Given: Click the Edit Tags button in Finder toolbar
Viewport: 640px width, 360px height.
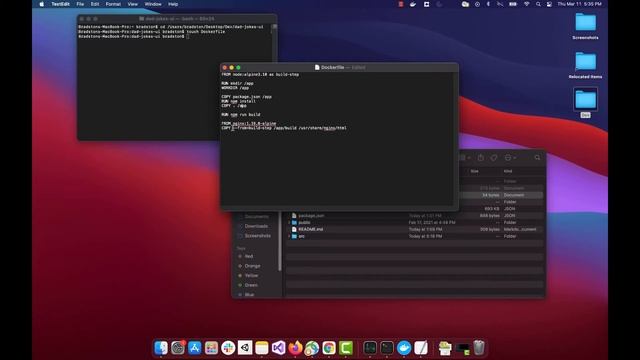Looking at the screenshot, I should [x=494, y=158].
